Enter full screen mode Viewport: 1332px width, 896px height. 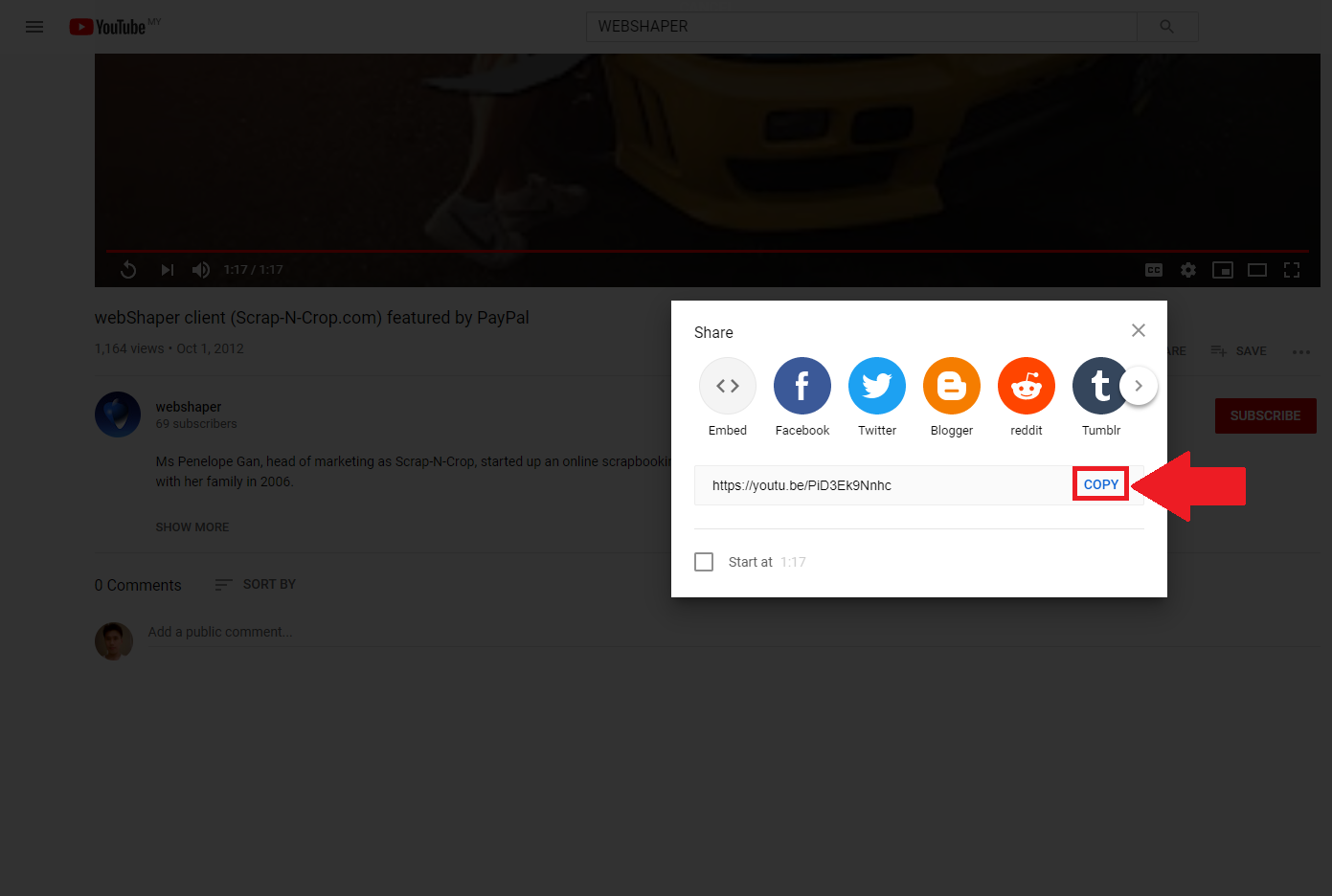pos(1292,270)
